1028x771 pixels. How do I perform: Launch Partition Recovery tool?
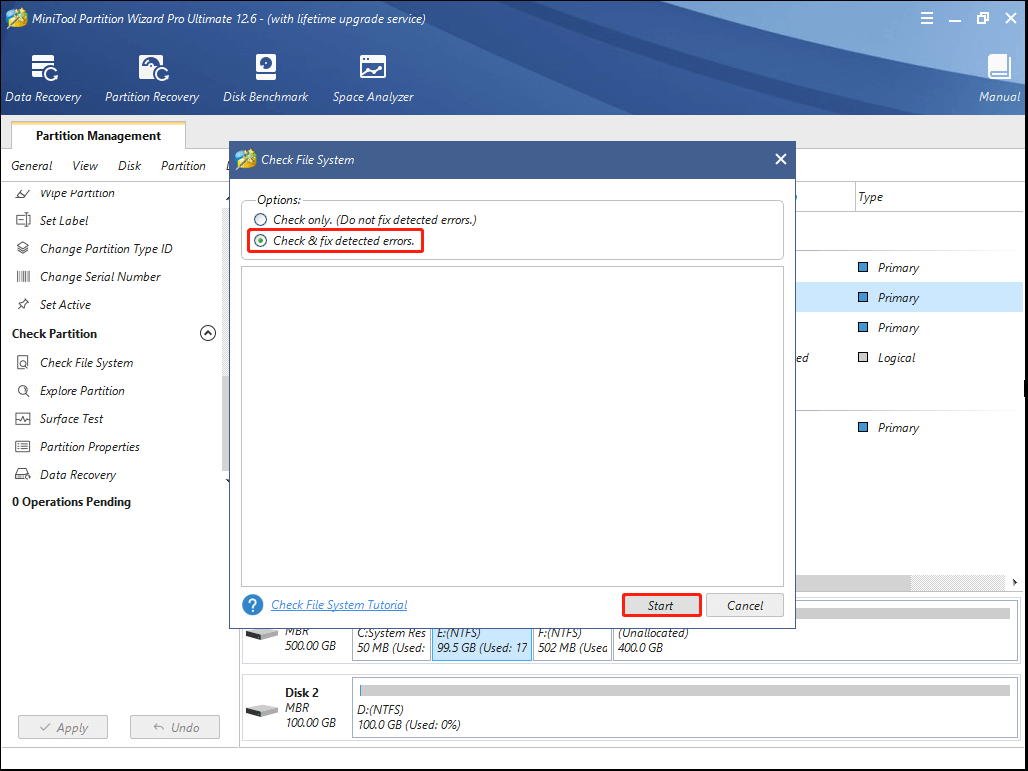152,79
